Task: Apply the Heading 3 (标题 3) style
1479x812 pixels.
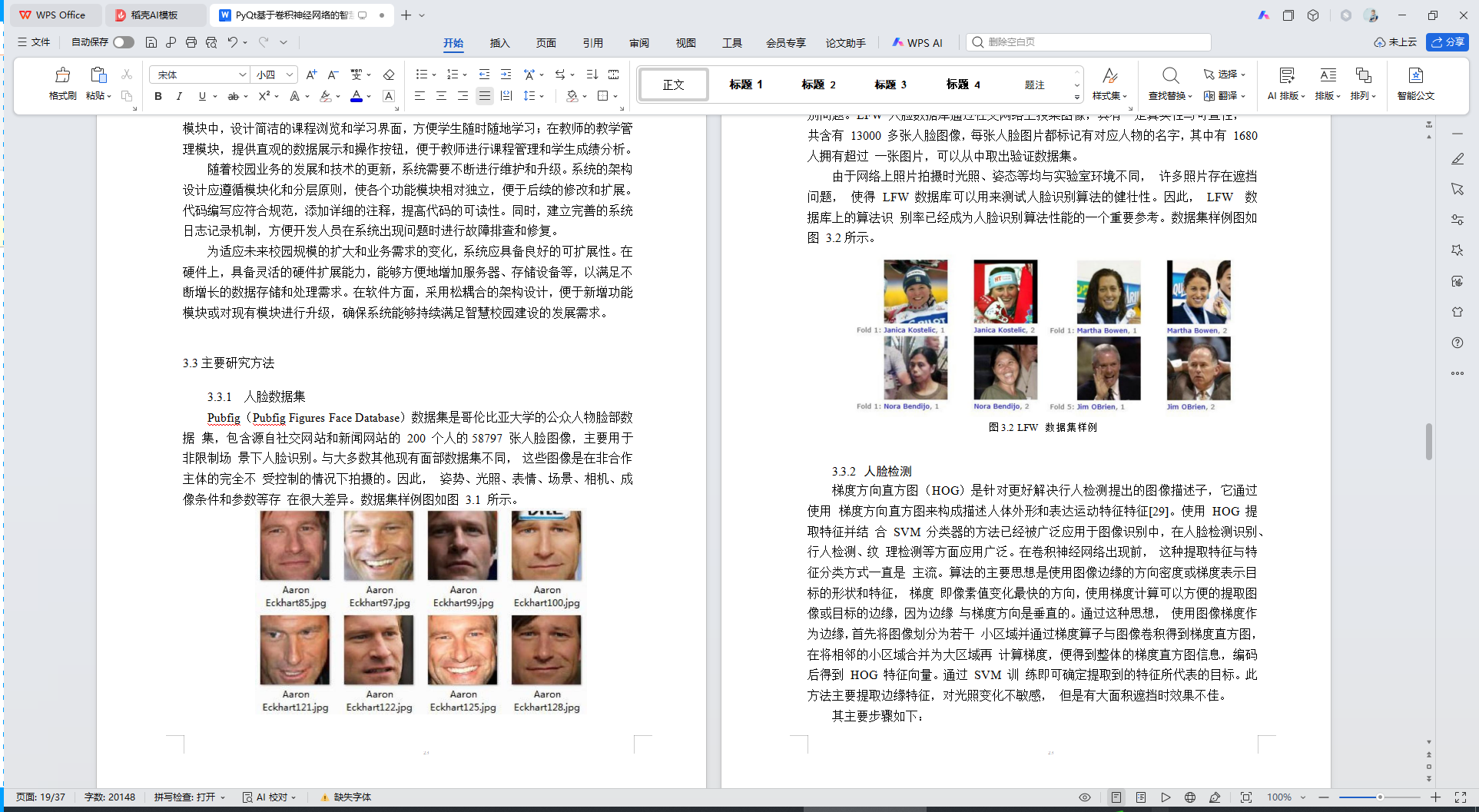Action: (890, 85)
